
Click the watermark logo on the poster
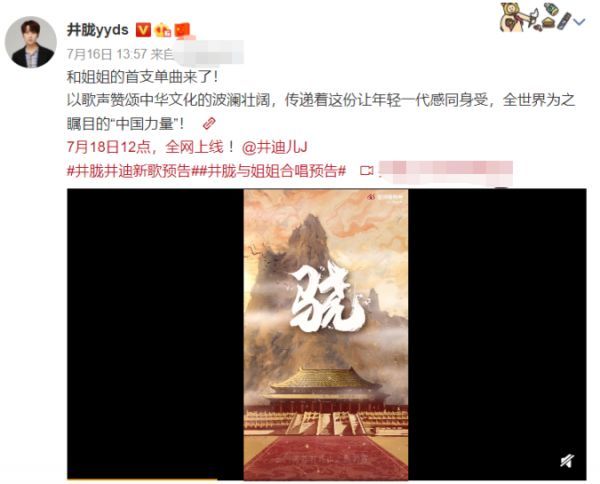click(x=386, y=197)
